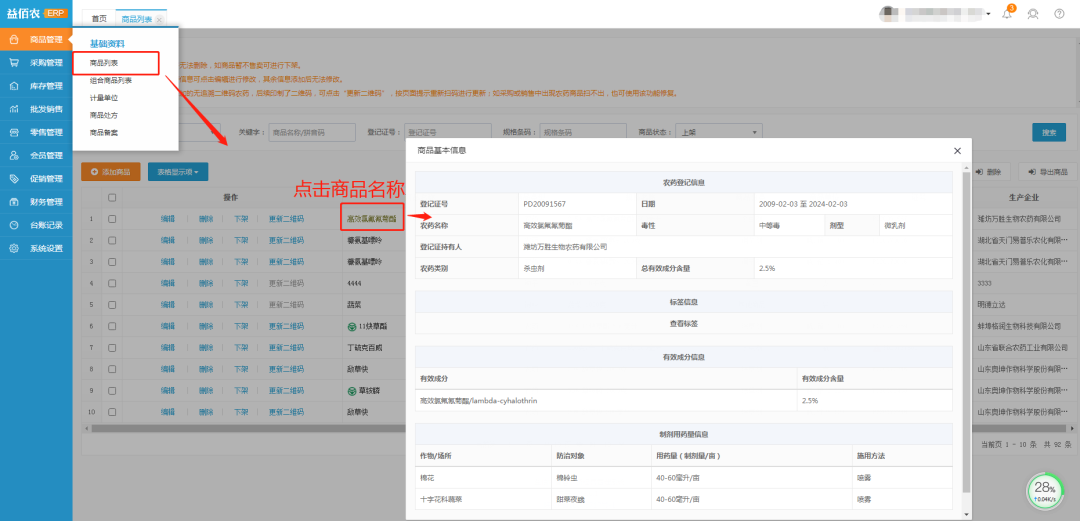Image resolution: width=1080 pixels, height=521 pixels.
Task: Click 查看标签 link in the dialog
Action: click(x=683, y=323)
